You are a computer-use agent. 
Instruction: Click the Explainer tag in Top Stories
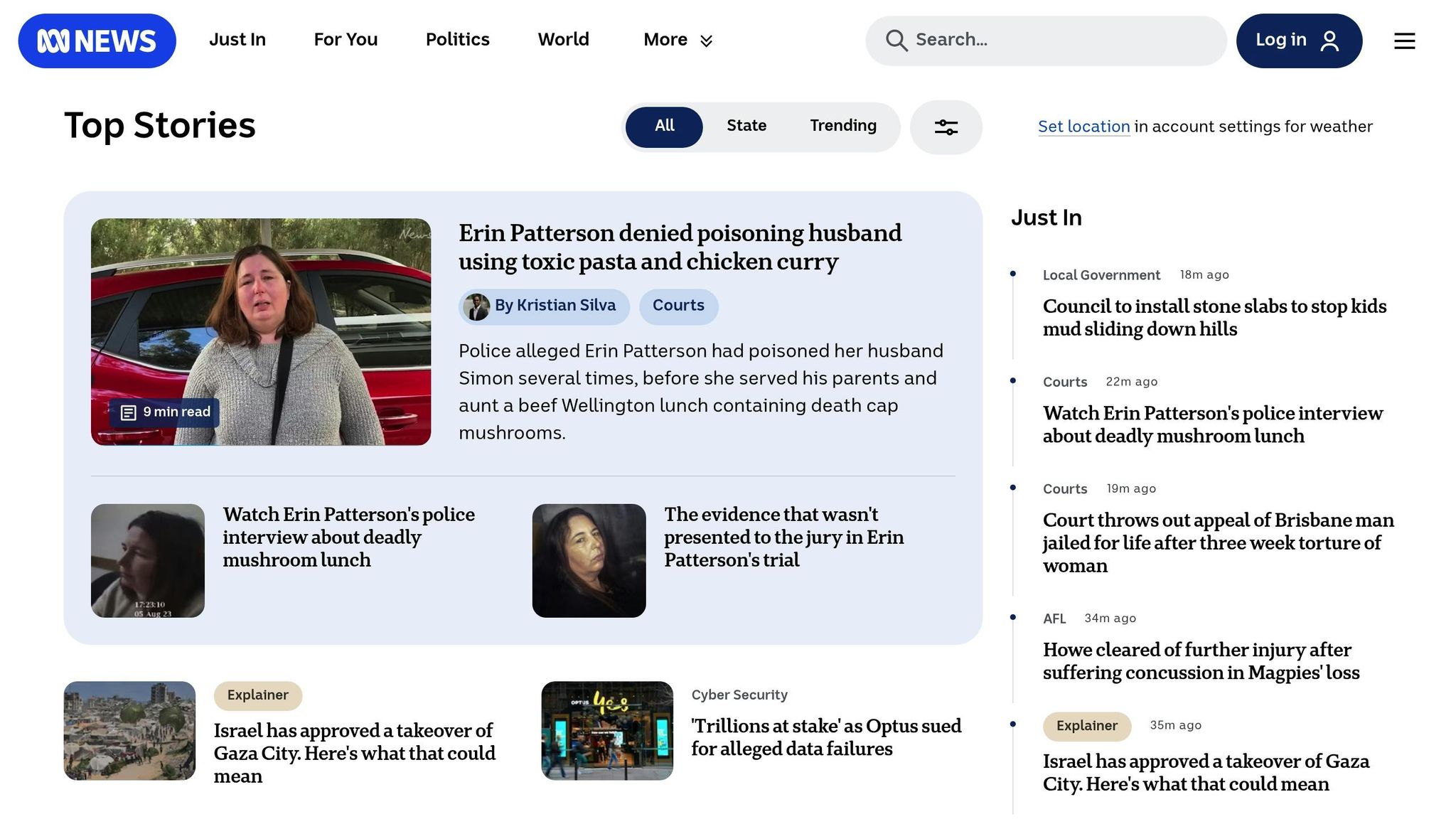click(258, 696)
